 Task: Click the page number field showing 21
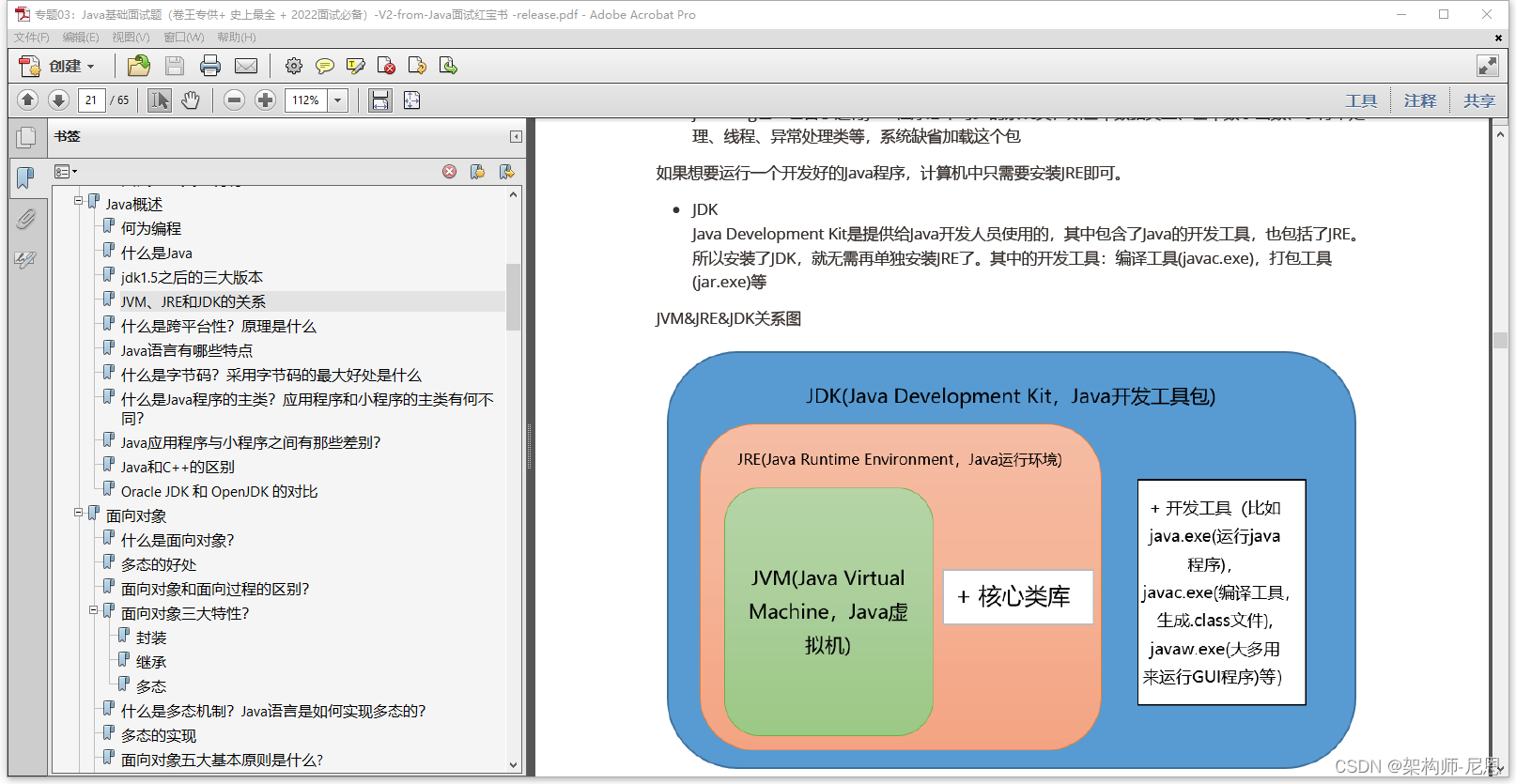tap(92, 100)
